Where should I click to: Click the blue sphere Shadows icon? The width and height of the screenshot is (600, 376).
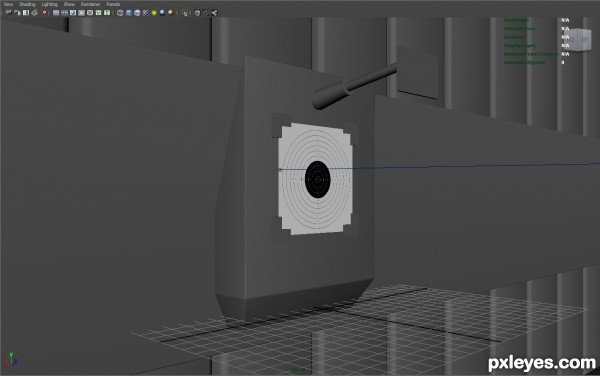point(162,13)
